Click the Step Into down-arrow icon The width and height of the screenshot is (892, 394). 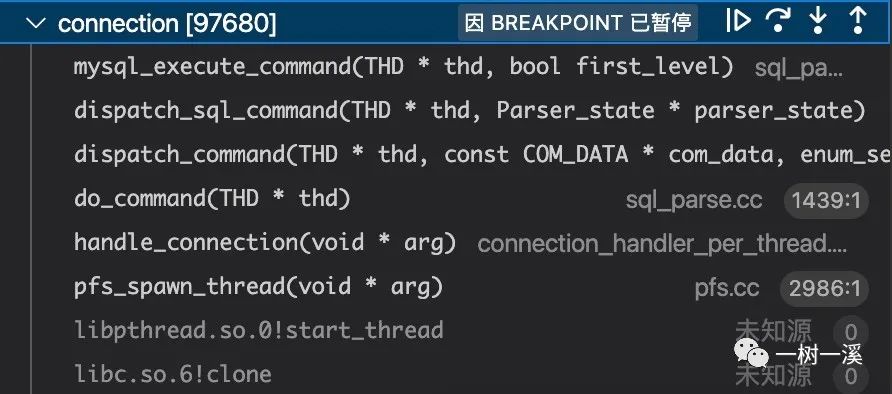(818, 21)
